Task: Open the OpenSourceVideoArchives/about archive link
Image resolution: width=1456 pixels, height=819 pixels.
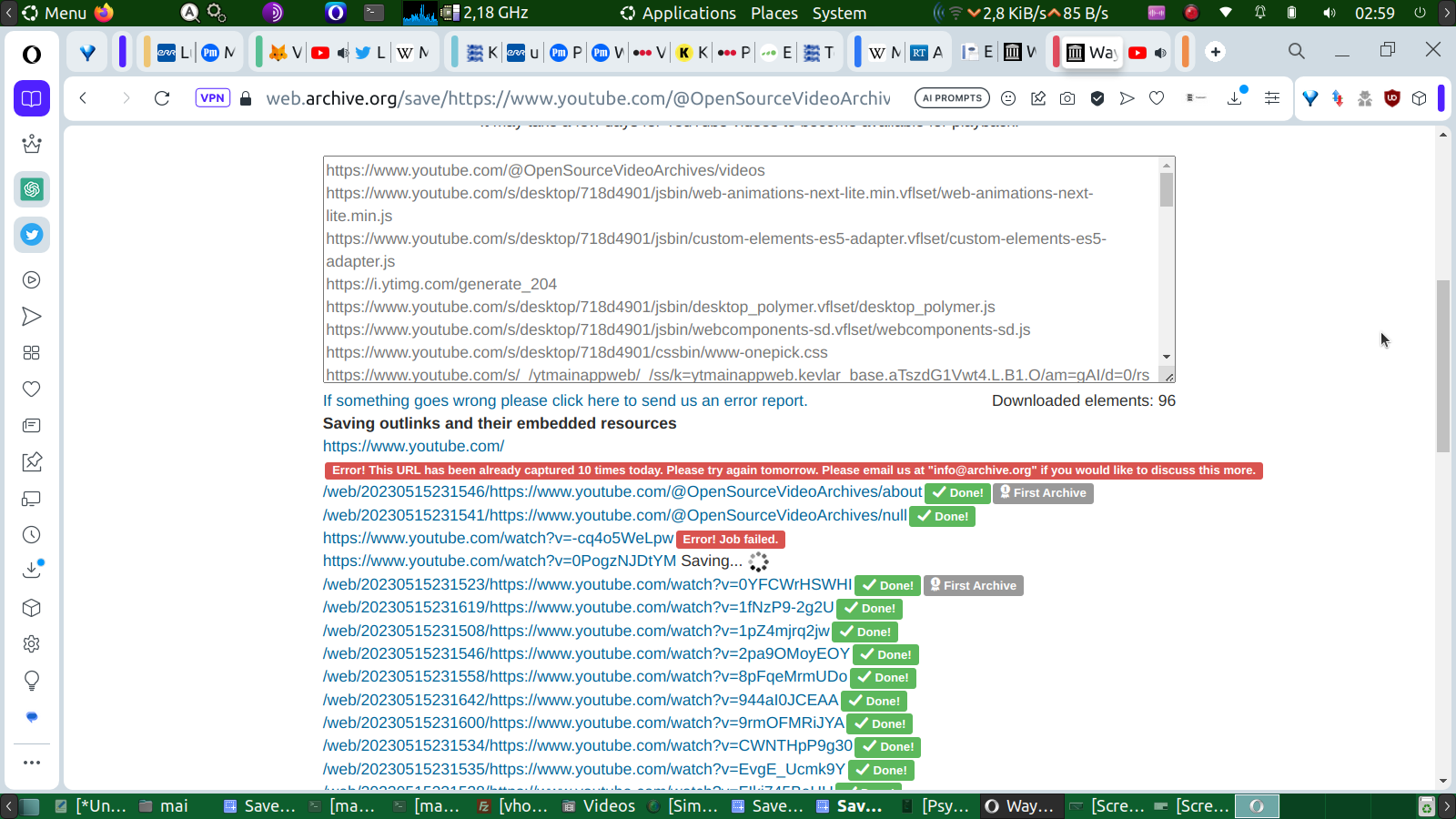Action: (x=622, y=491)
